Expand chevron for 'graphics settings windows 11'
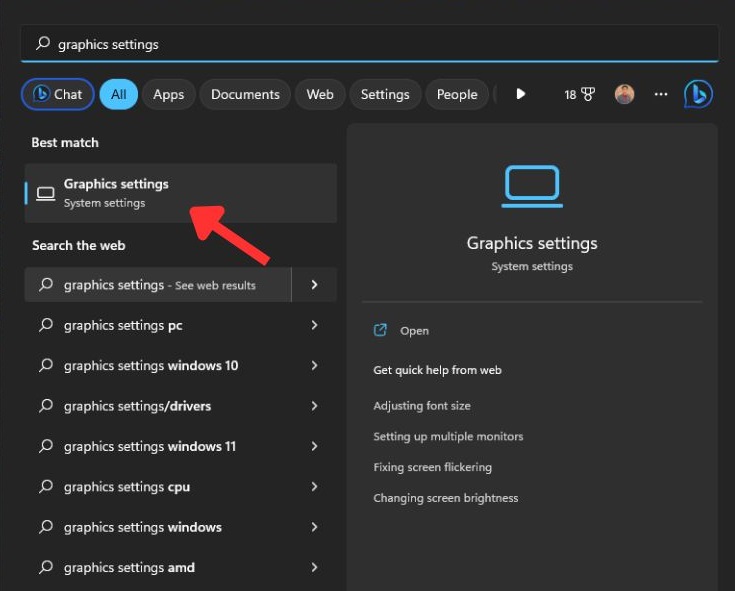 point(315,446)
